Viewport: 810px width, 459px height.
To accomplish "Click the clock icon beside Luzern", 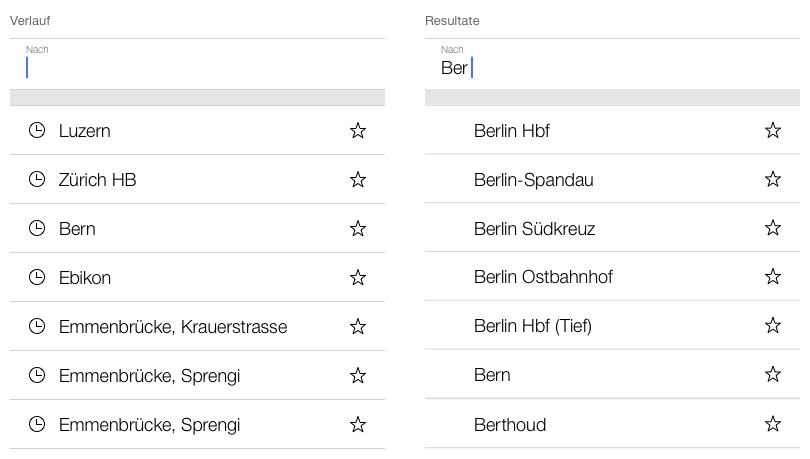I will pyautogui.click(x=37, y=130).
